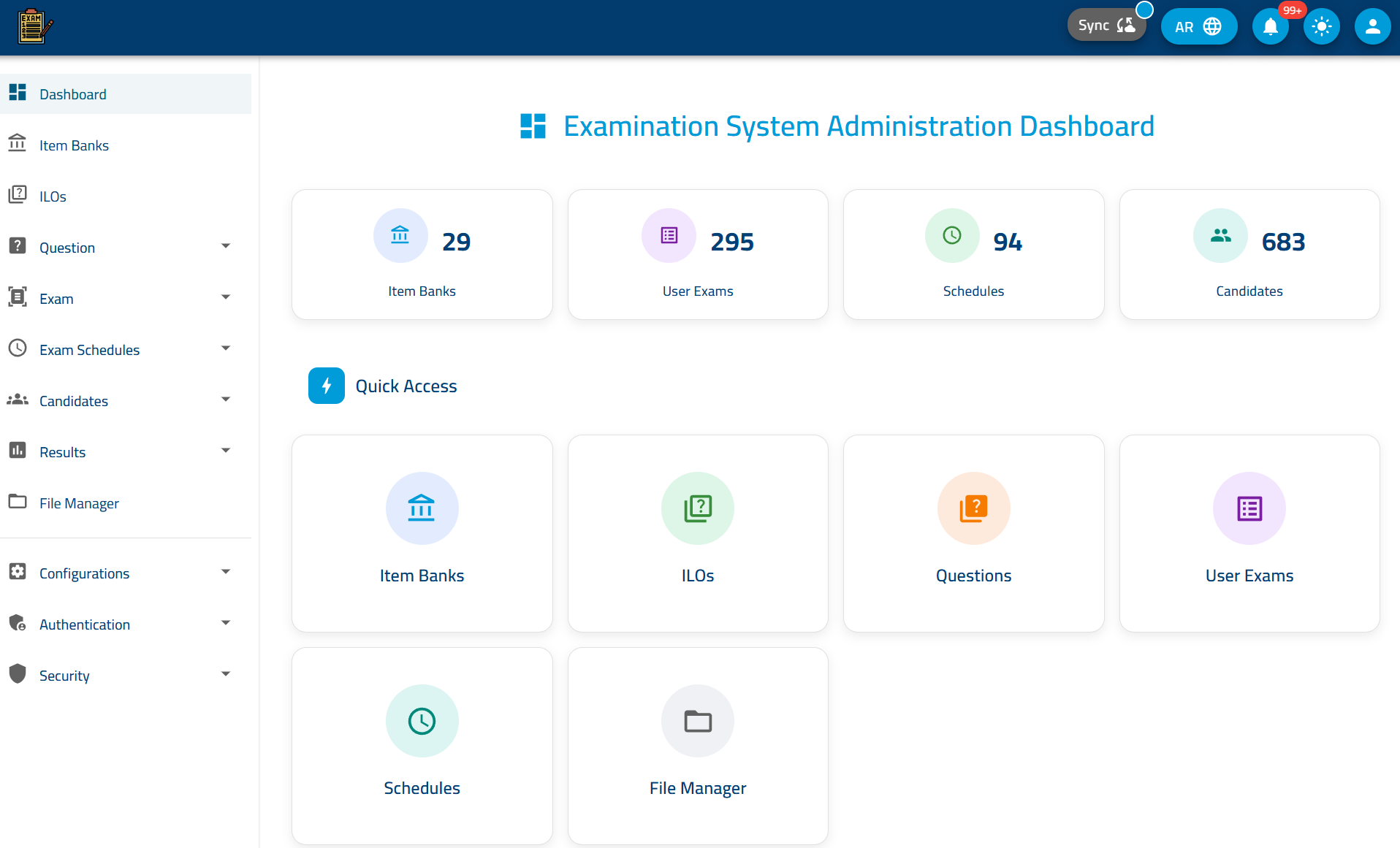Switch language using the AR button
Screen dimensions: 1400x848
1198,26
